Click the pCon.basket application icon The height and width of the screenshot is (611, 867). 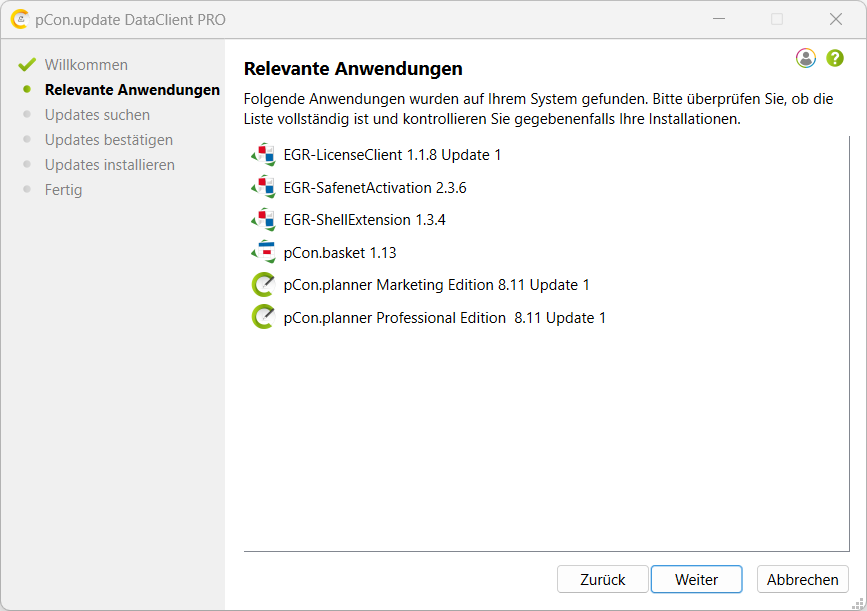click(x=264, y=252)
